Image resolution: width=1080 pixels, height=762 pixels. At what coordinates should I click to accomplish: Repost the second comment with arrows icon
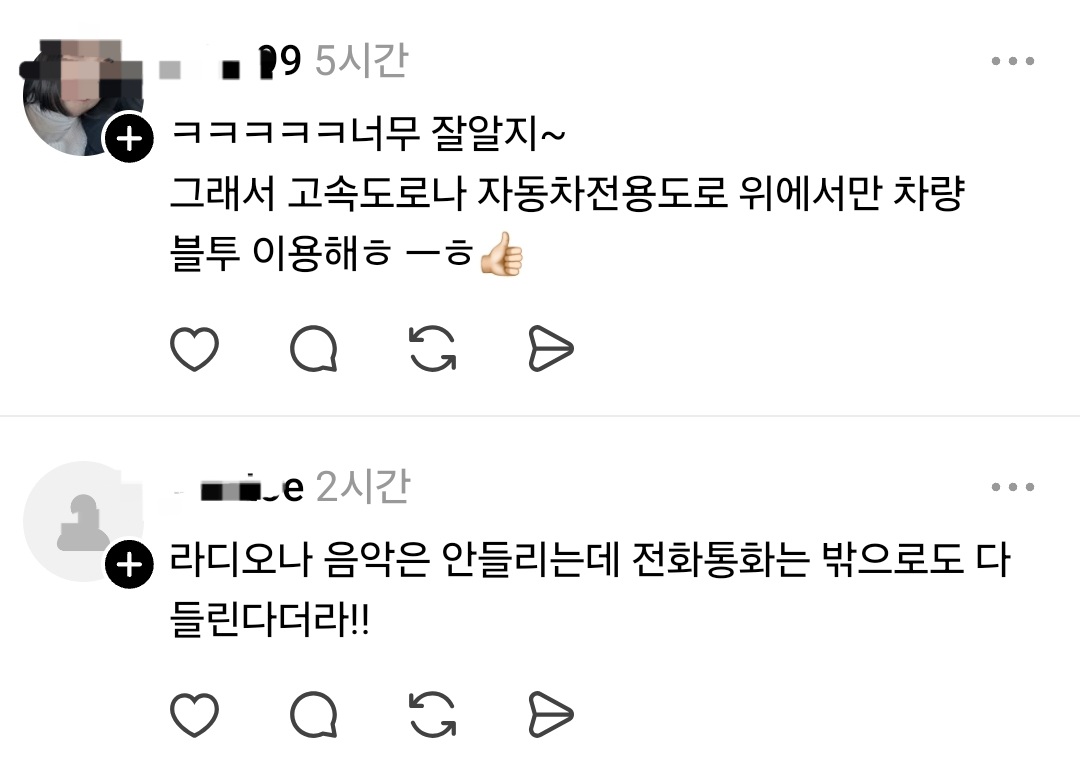433,714
